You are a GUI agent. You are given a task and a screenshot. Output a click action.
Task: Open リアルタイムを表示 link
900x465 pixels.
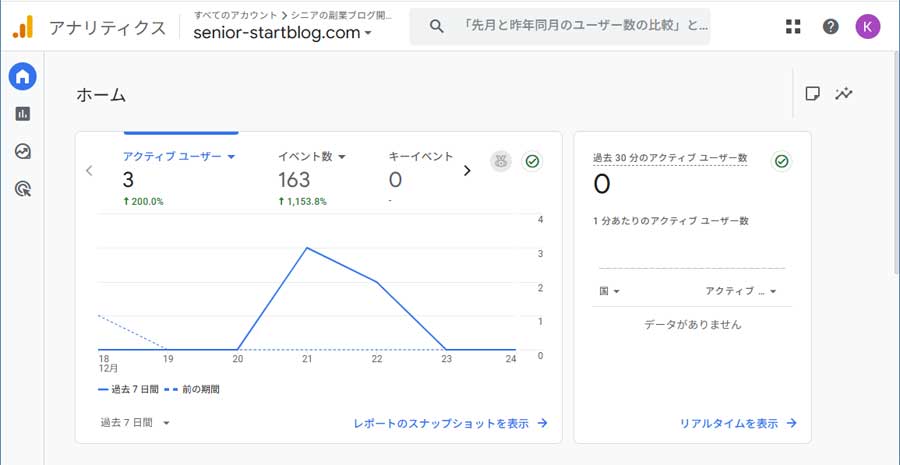(738, 424)
